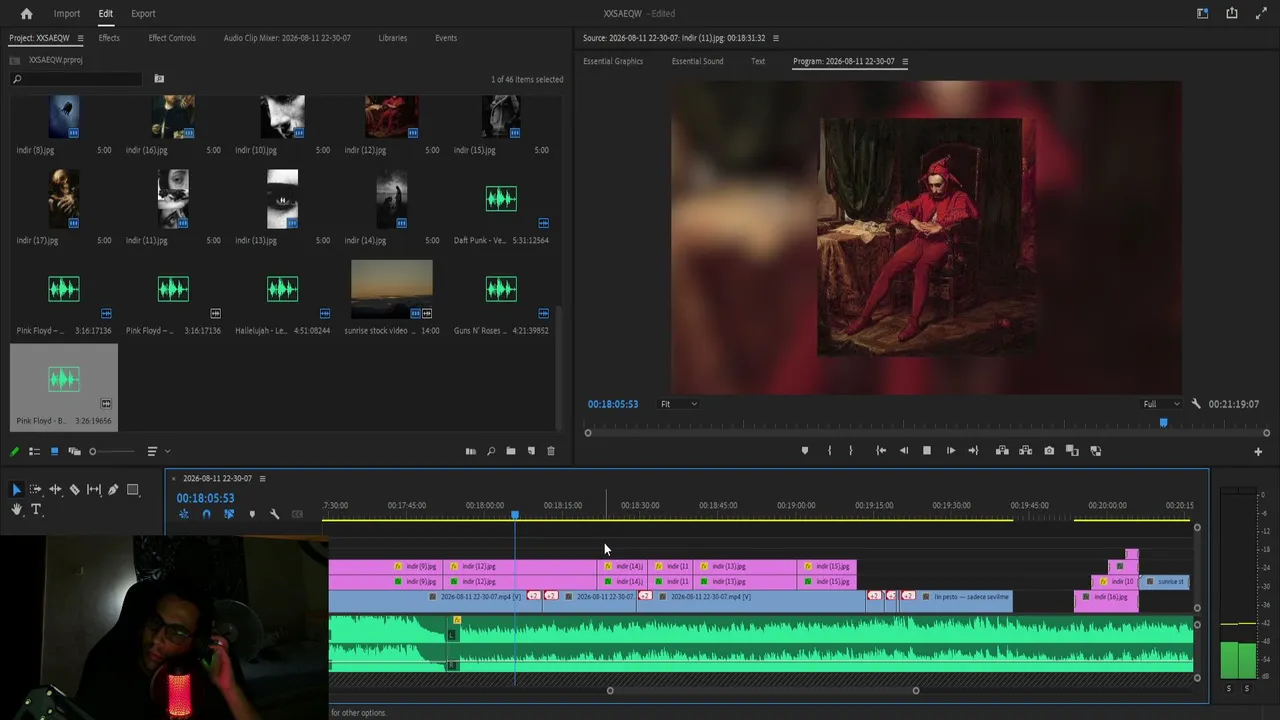1280x720 pixels.
Task: Toggle Linked Selection in the timeline
Action: point(229,514)
